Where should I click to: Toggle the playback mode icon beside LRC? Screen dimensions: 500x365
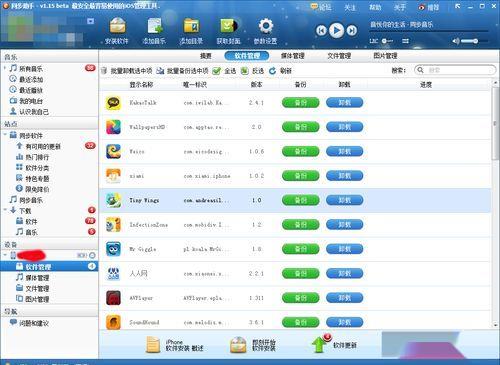pyautogui.click(x=405, y=41)
